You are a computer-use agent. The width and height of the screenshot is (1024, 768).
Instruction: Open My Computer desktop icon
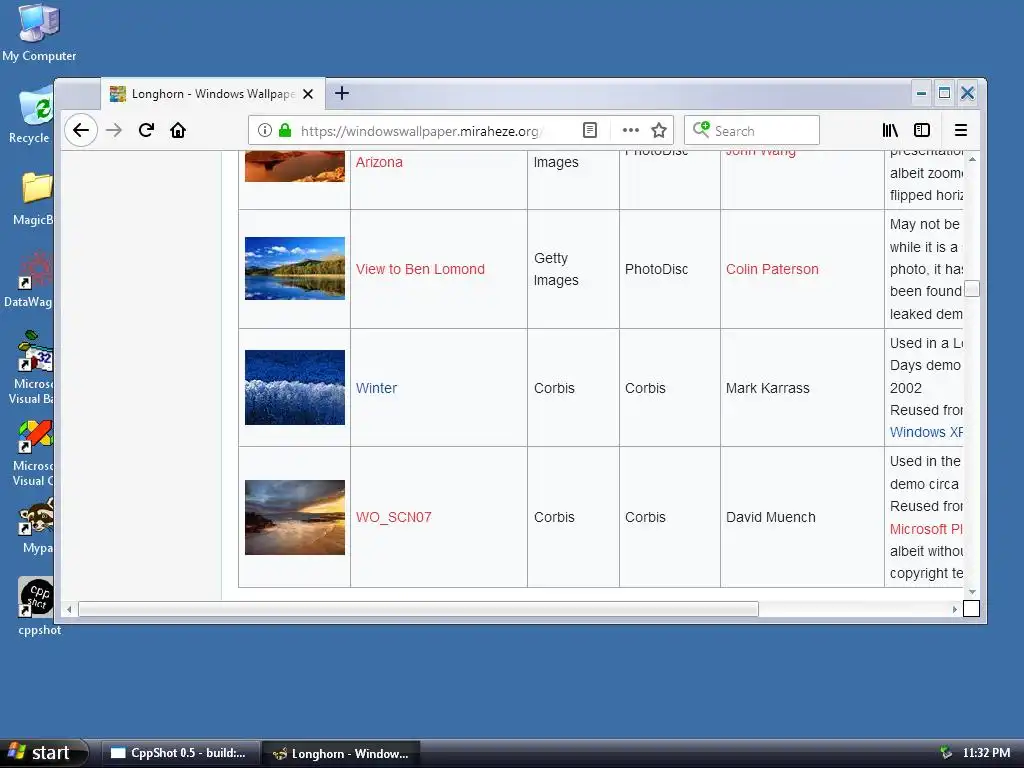pyautogui.click(x=39, y=33)
